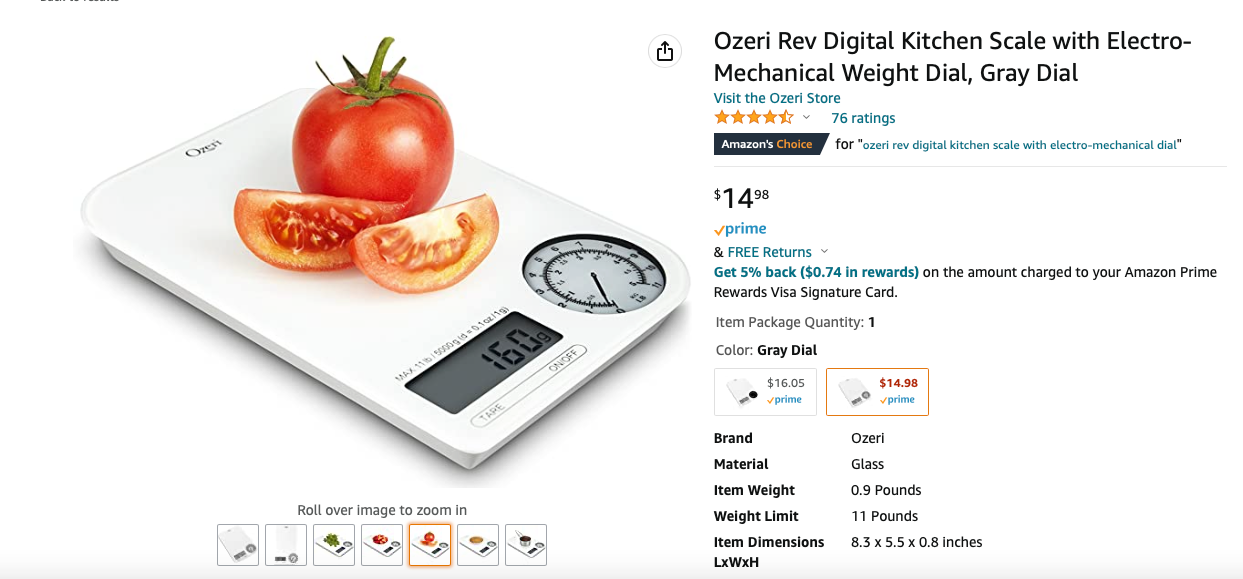Click the Amazon's Choice badge
Viewport: 1243px width, 579px height.
[767, 144]
